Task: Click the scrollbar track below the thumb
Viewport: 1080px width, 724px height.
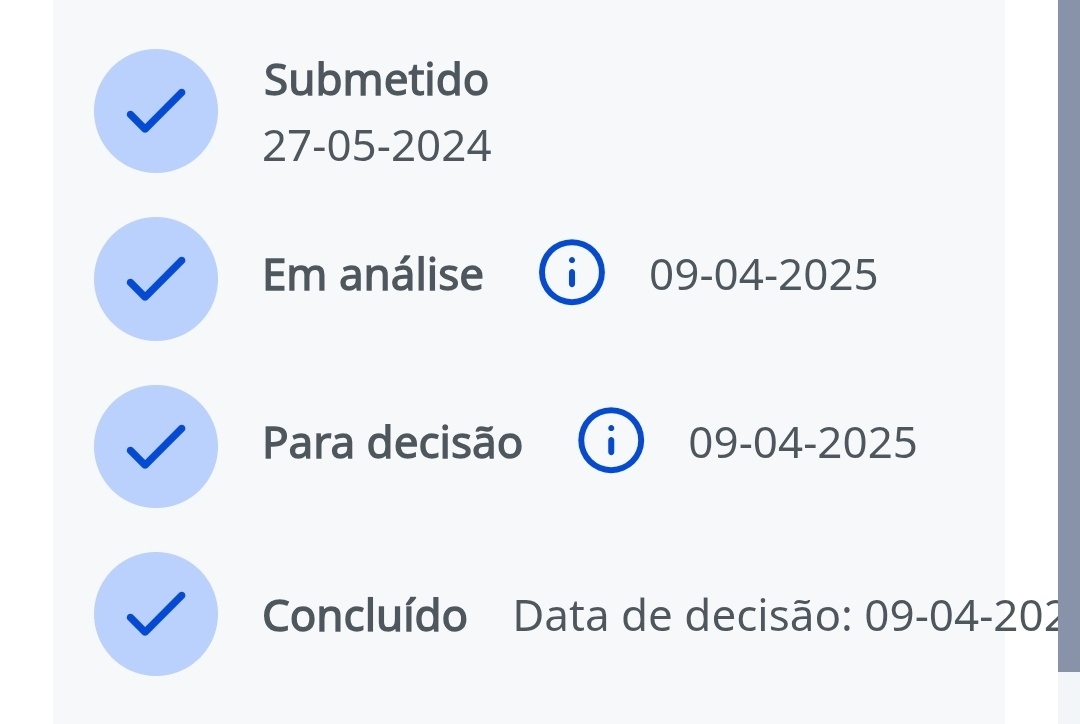Action: click(x=1068, y=698)
